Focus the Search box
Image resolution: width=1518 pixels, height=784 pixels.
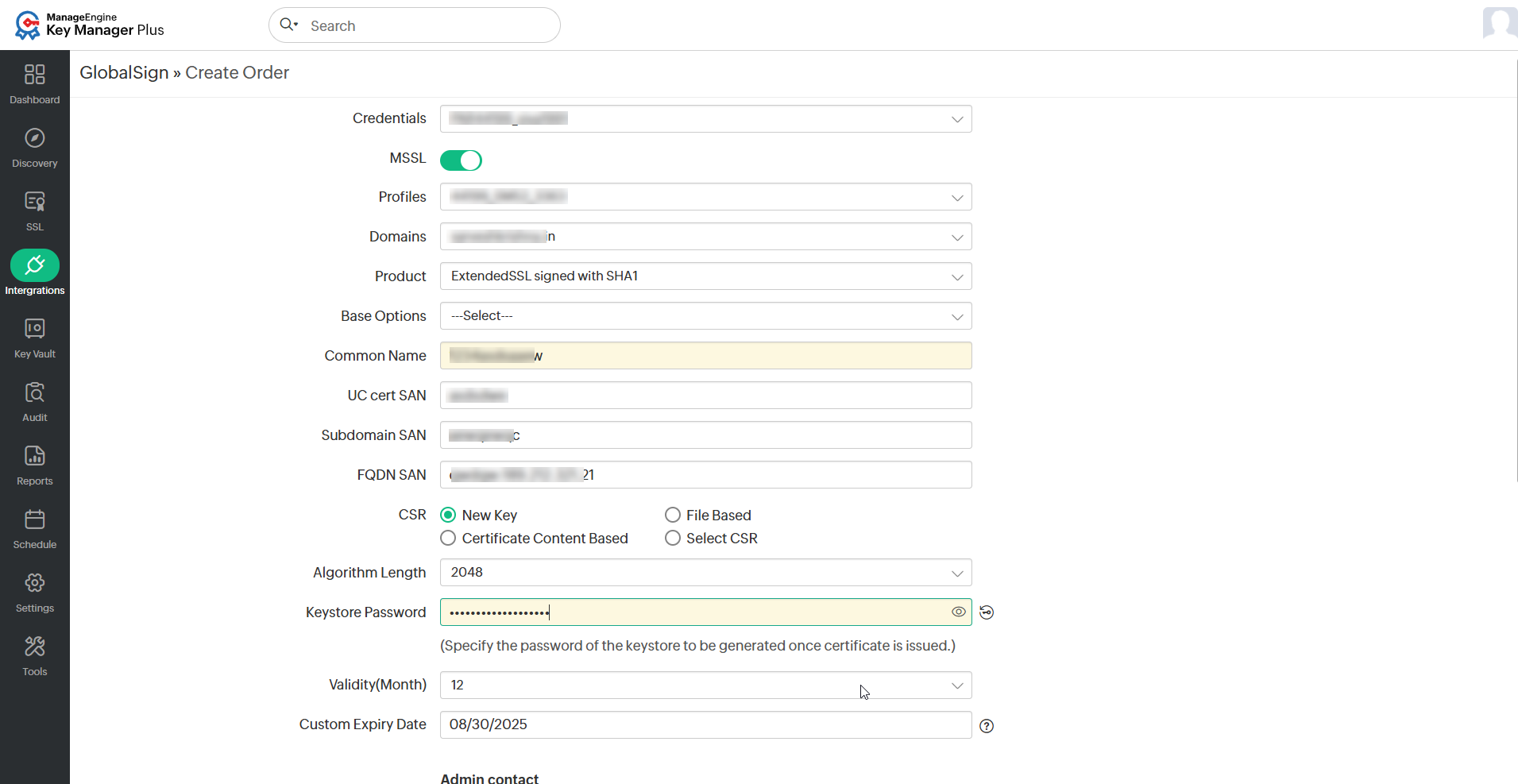(415, 25)
